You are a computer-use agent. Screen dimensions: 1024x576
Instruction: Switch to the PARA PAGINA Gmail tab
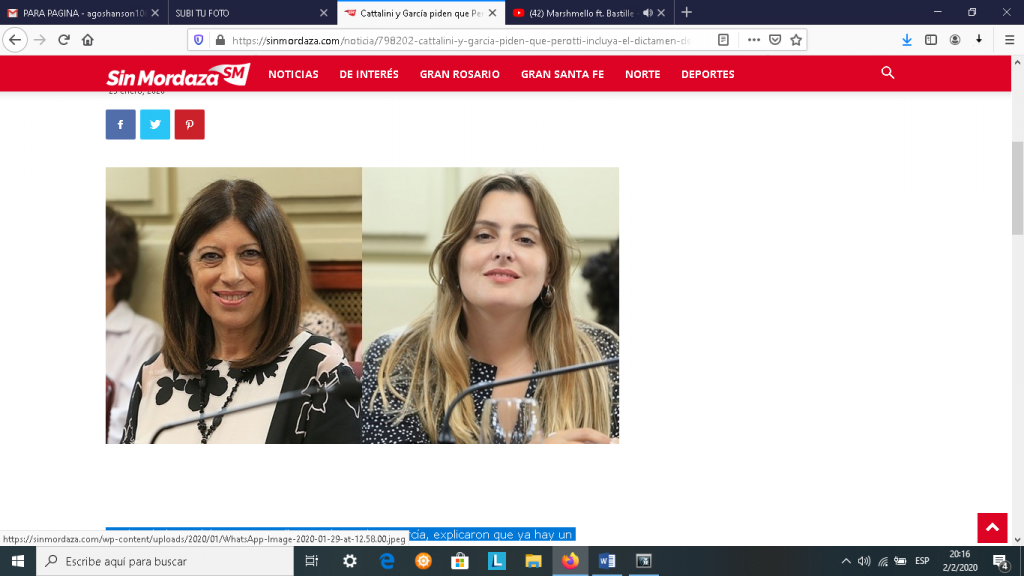84,12
